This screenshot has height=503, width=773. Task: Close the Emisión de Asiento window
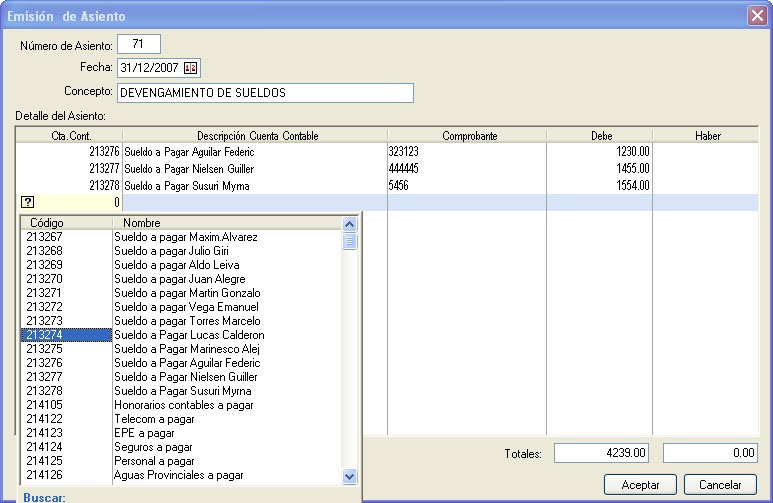point(757,16)
